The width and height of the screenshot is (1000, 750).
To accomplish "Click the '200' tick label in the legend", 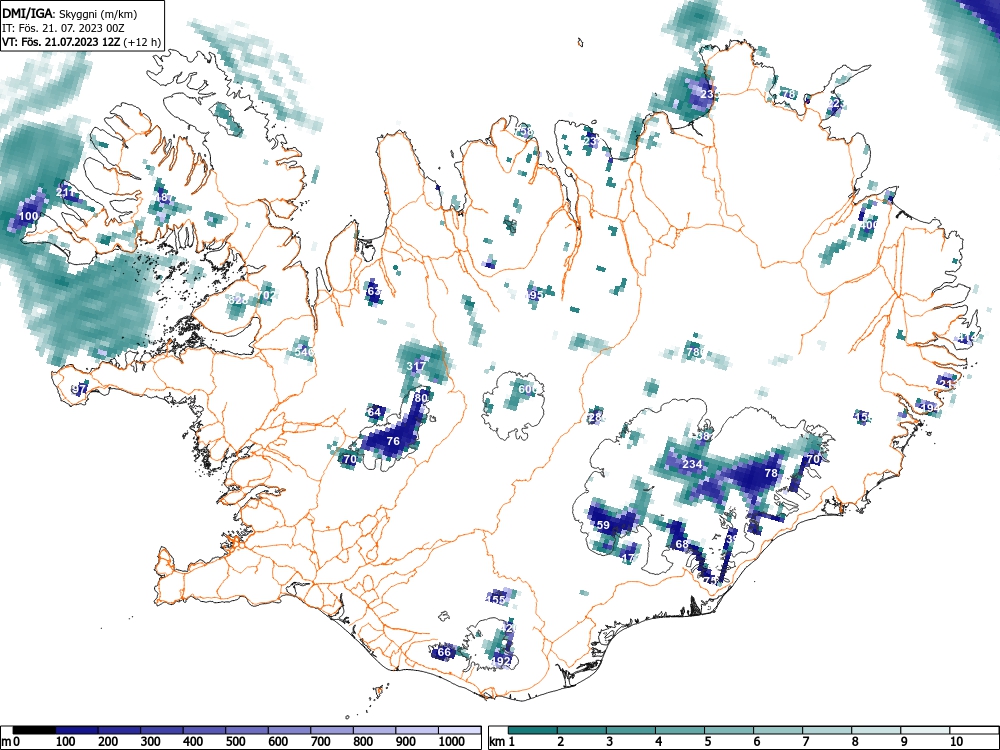I will pos(108,742).
